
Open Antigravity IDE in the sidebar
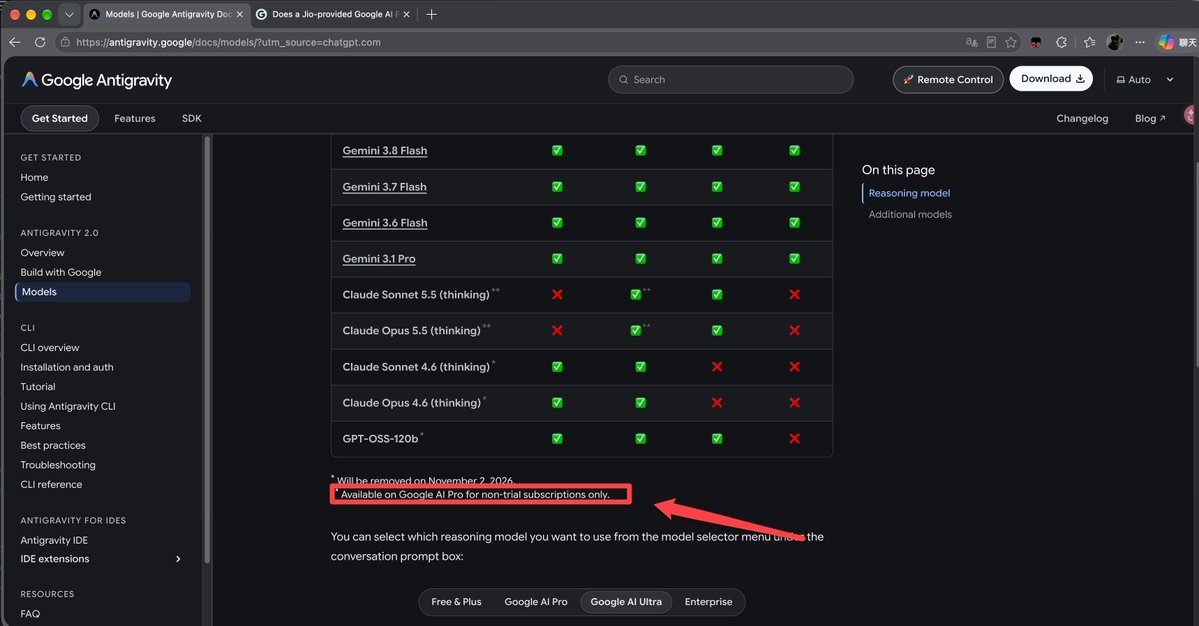(x=54, y=540)
